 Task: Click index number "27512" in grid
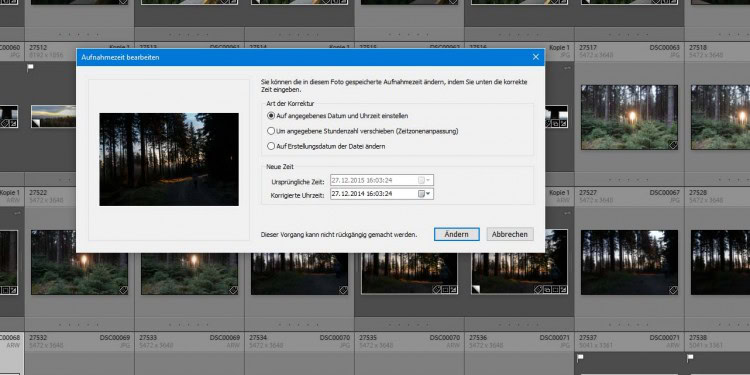[x=38, y=48]
